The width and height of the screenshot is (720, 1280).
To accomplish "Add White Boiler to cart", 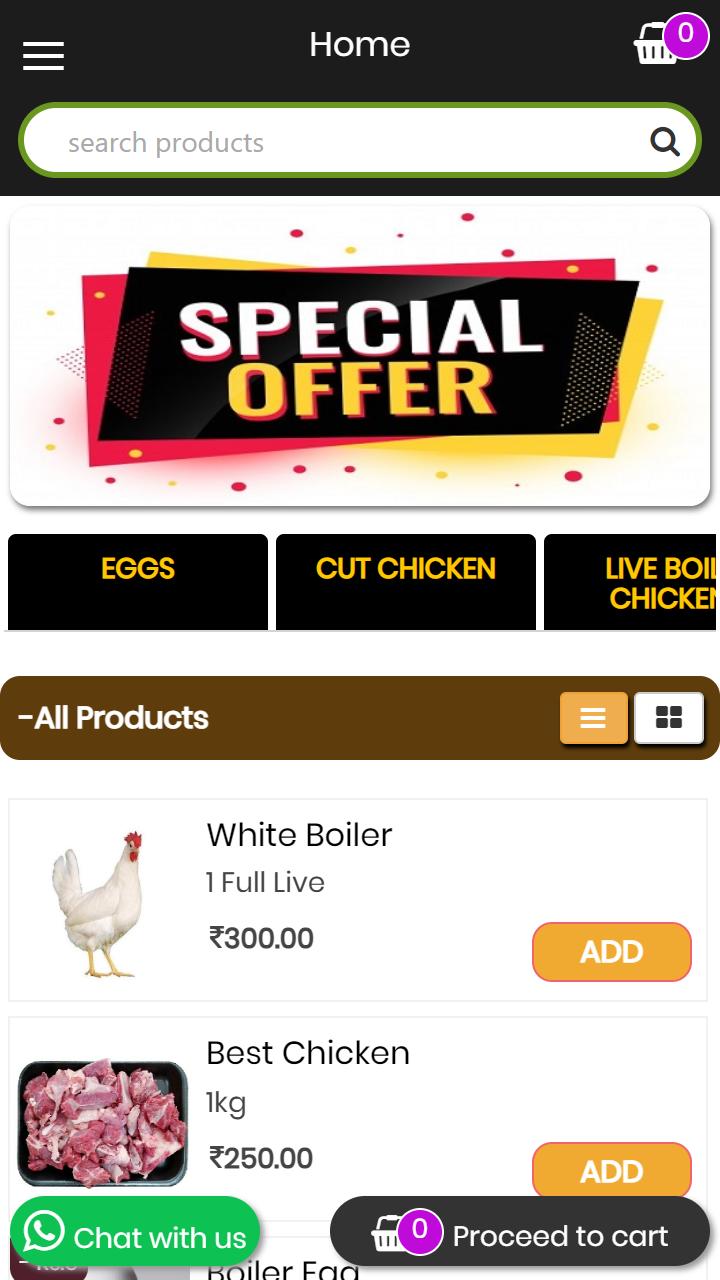I will click(x=612, y=952).
